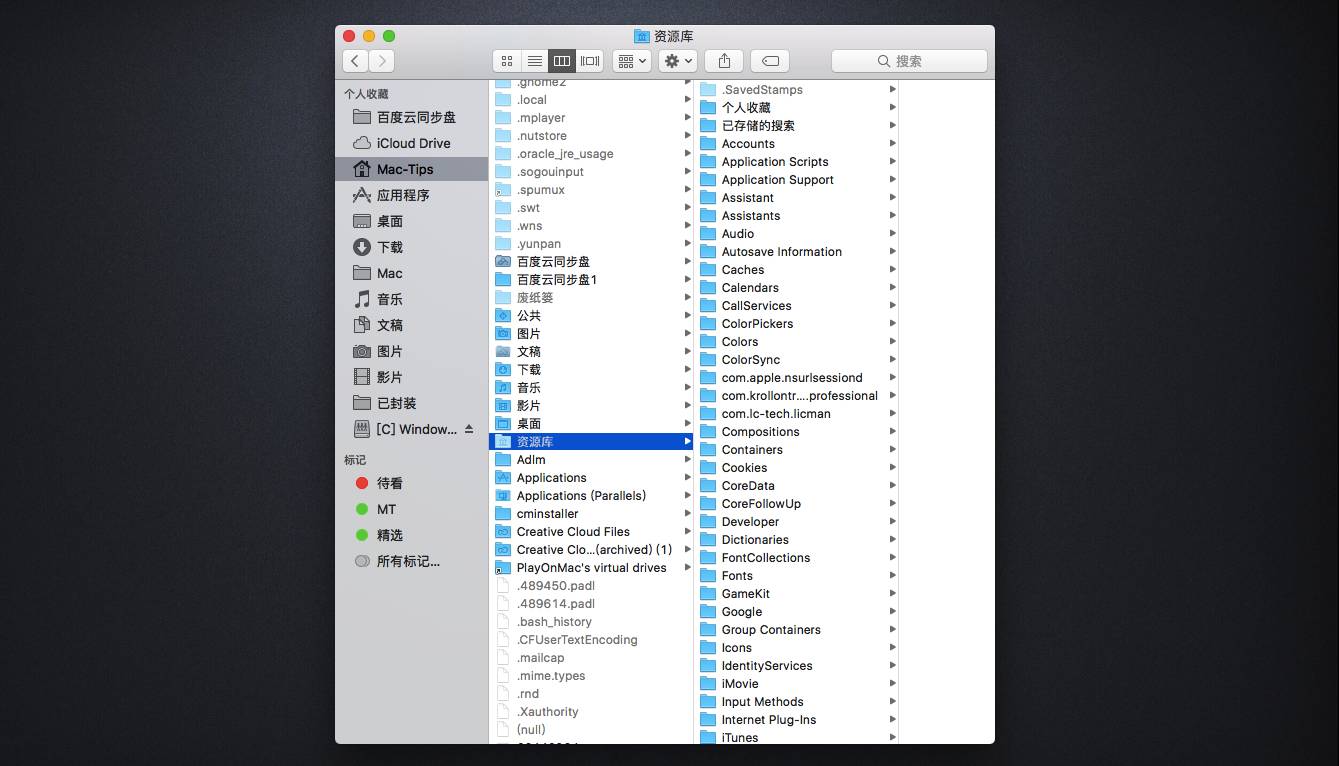Screen dimensions: 1339x766
Task: Expand the Application Support folder arrow
Action: tap(892, 180)
